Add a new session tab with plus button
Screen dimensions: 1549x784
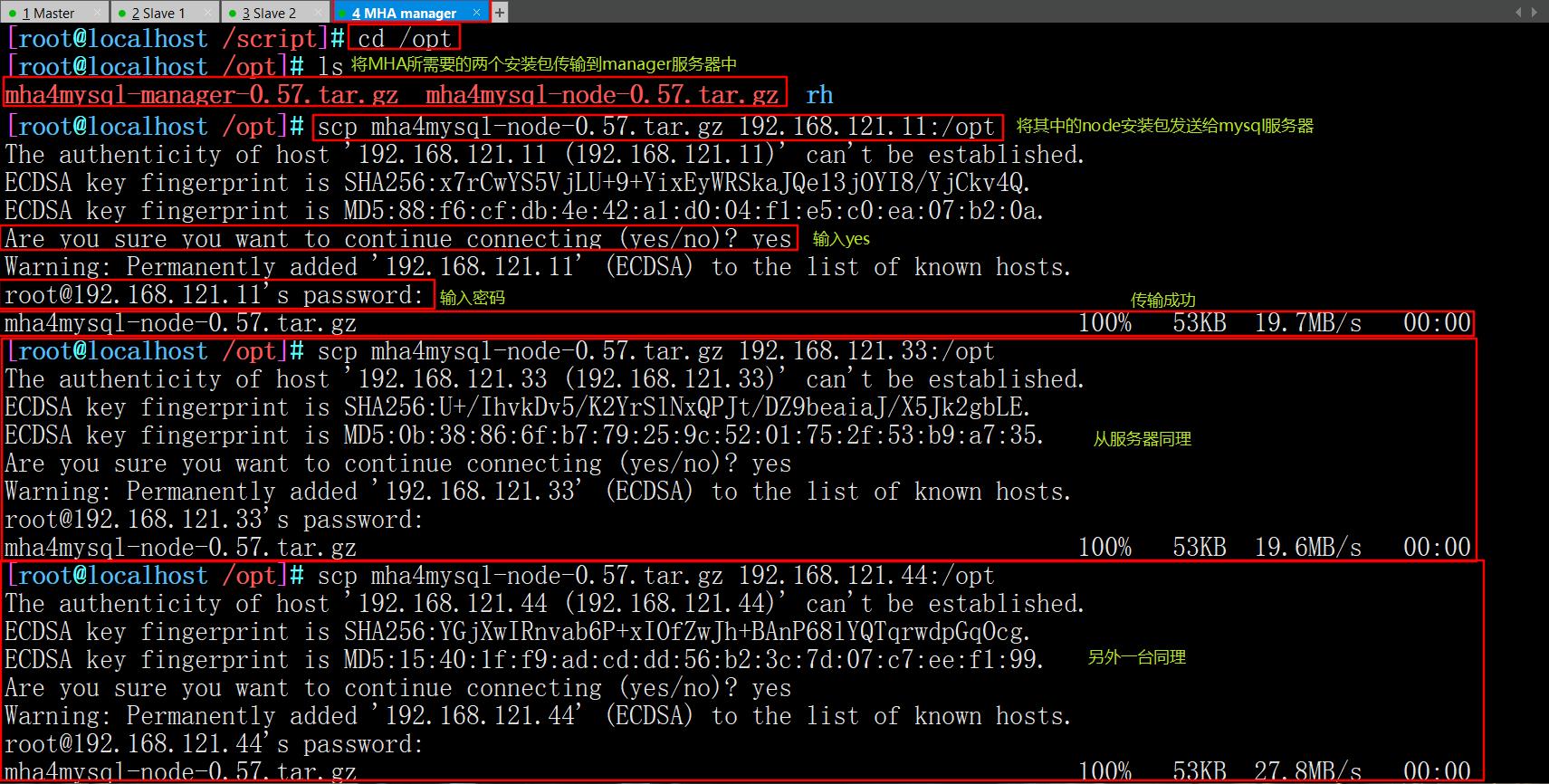coord(499,13)
